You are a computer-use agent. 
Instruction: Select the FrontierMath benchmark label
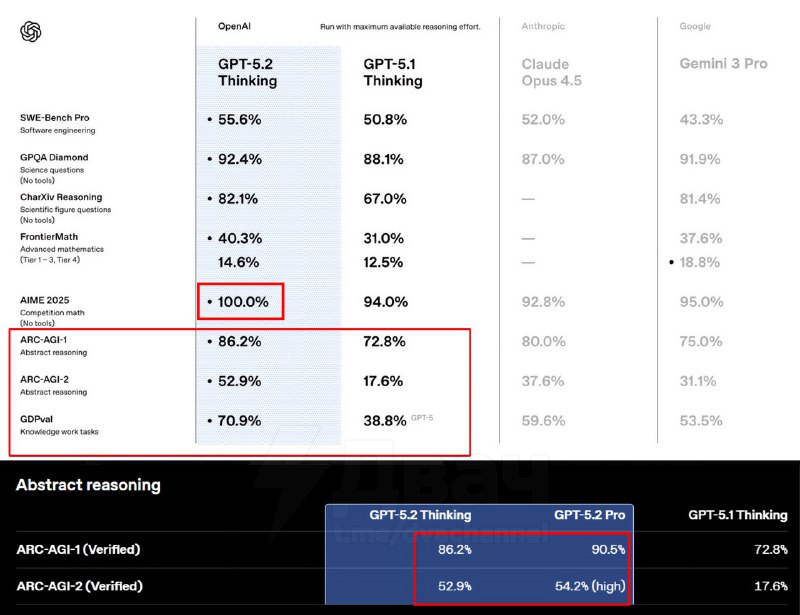pos(49,237)
